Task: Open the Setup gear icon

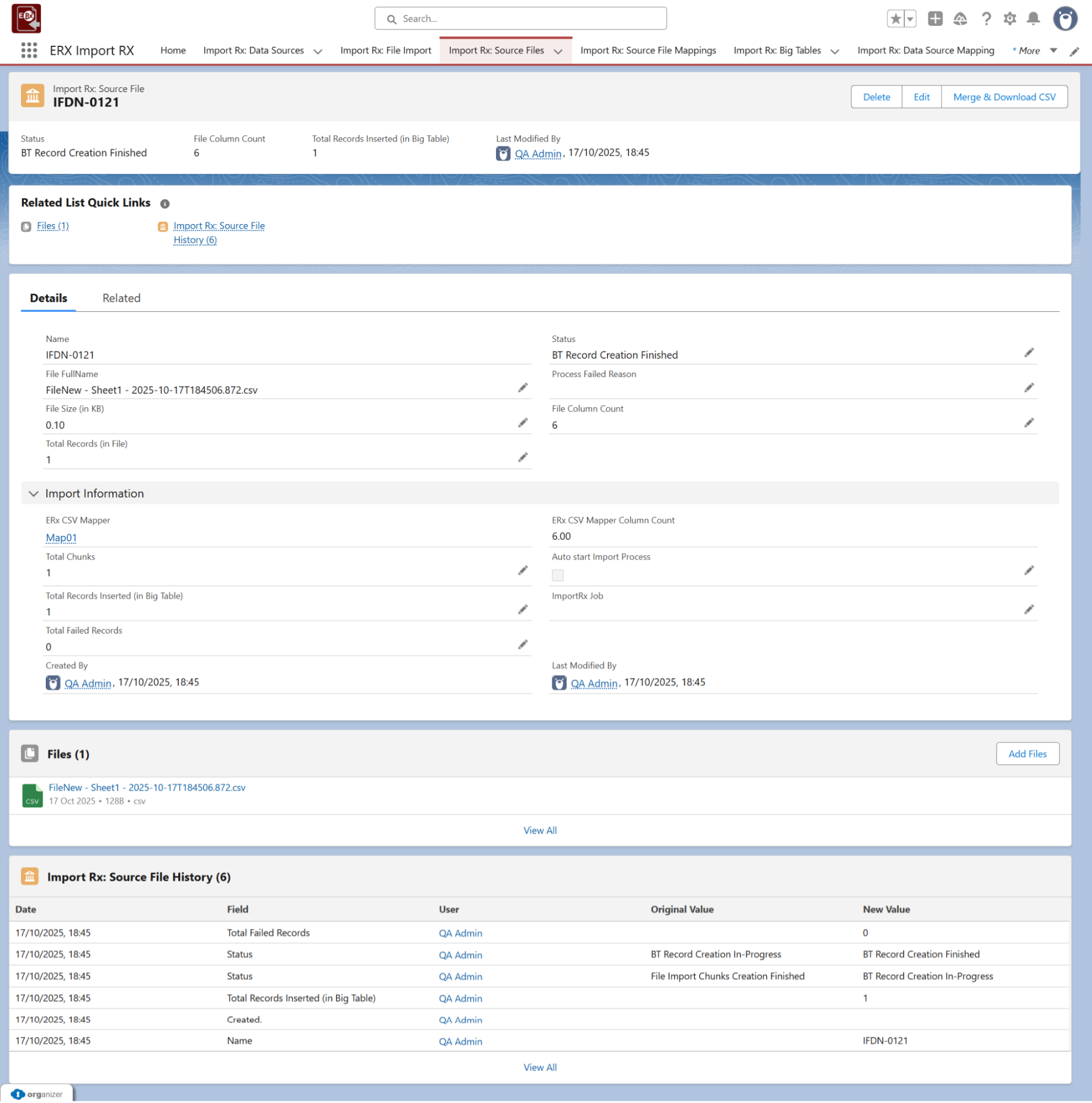Action: coord(1009,19)
